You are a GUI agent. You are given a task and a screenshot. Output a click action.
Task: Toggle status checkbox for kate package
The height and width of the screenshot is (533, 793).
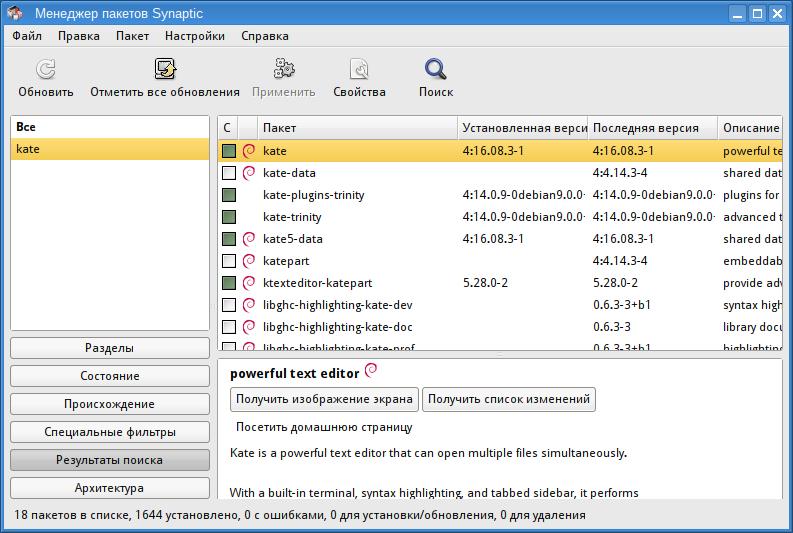229,151
